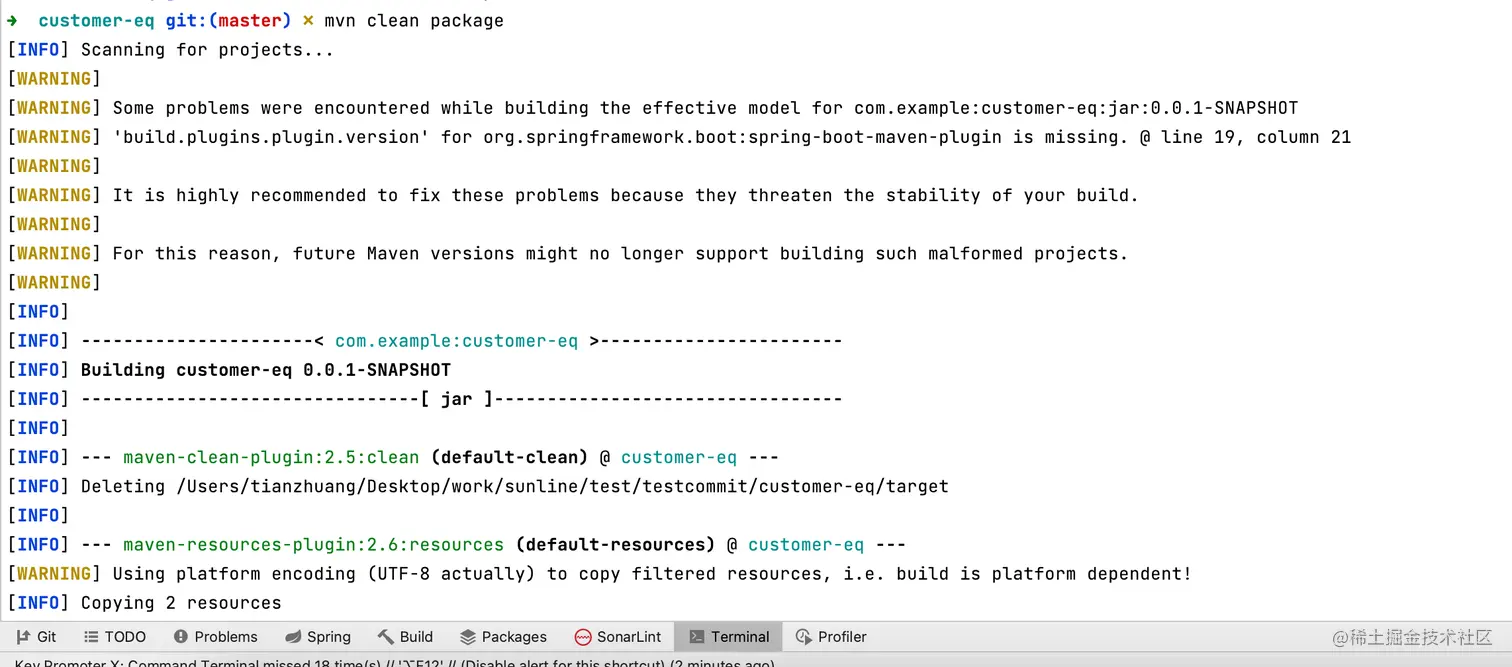The width and height of the screenshot is (1512, 667).
Task: Click the 'Deleting /Users/tianzhuang/Desktop' path line
Action: click(x=478, y=486)
